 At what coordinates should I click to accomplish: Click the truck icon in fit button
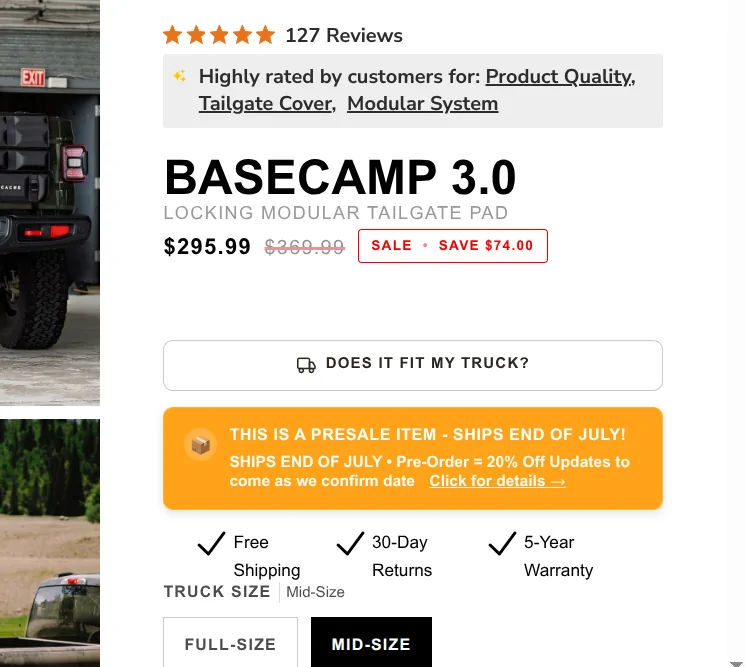point(306,365)
